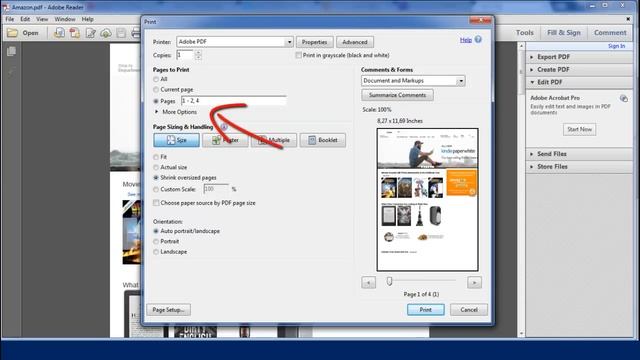The image size is (640, 360).
Task: Click the Sign document pen toolbar icon
Action: pos(91,33)
